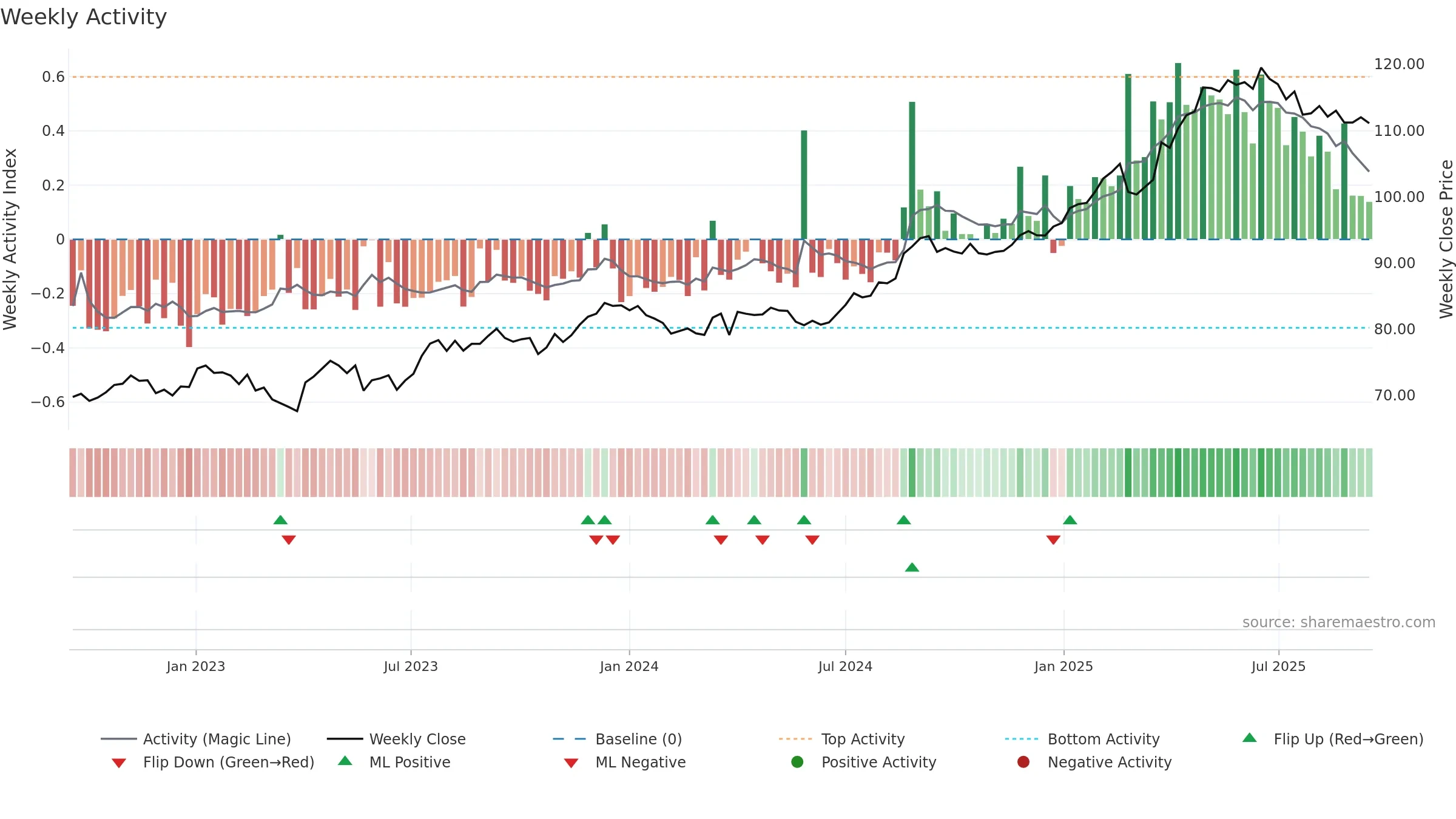
Task: Select the Baseline (0) legend entry
Action: pyautogui.click(x=618, y=739)
